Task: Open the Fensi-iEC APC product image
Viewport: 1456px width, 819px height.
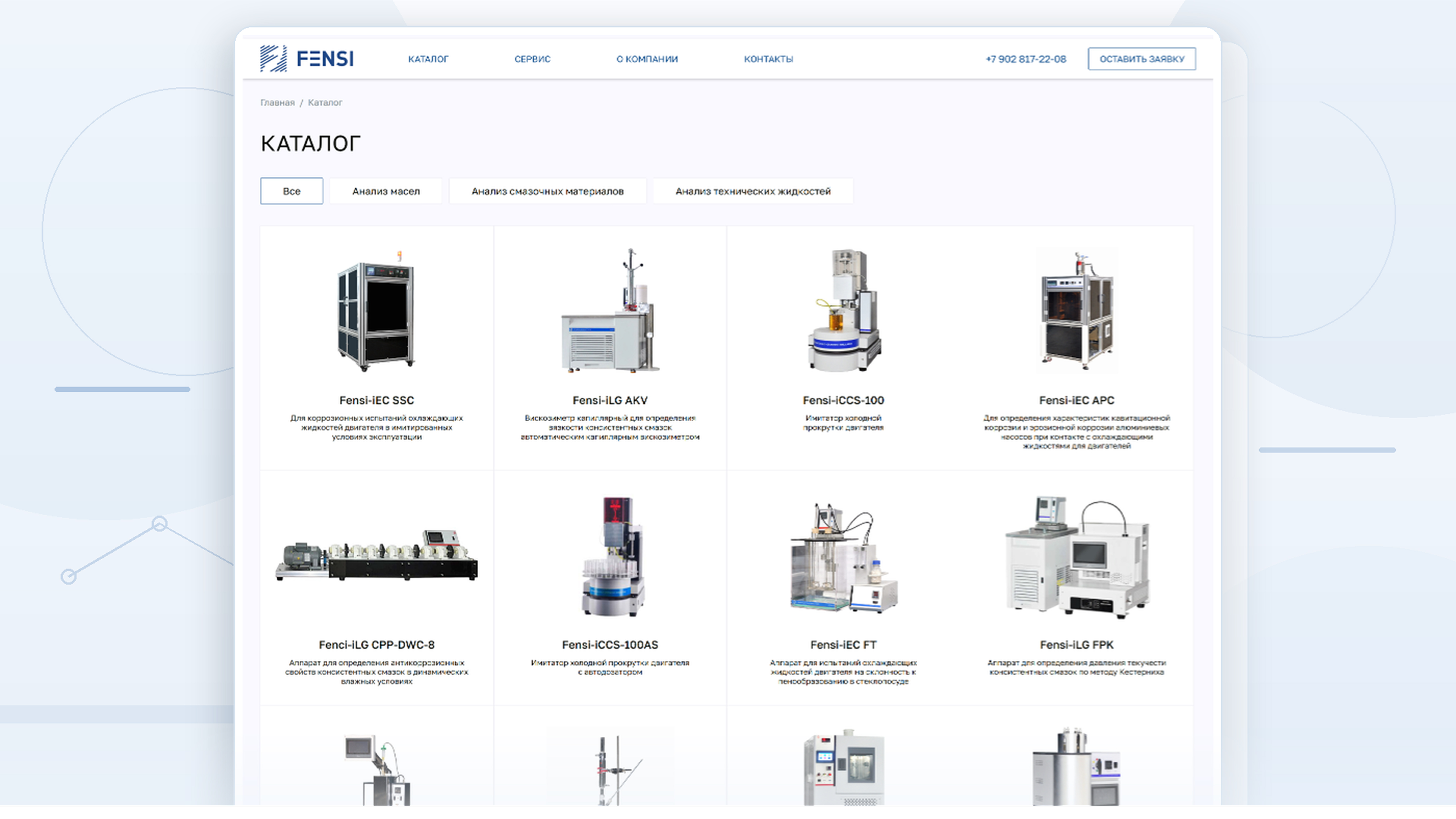Action: click(x=1077, y=311)
